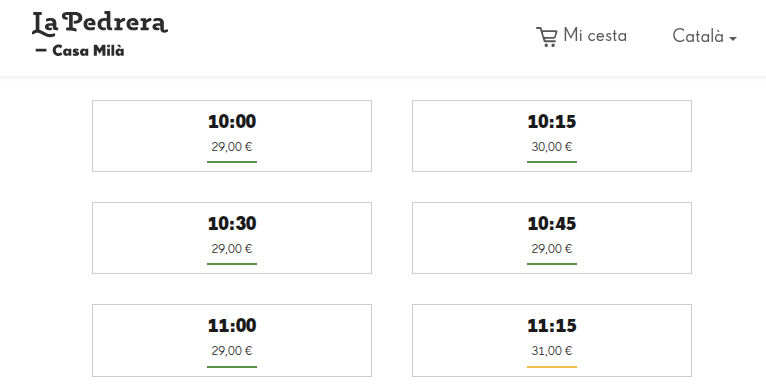
Task: Click the Casa Milà subtitle text
Action: point(88,51)
